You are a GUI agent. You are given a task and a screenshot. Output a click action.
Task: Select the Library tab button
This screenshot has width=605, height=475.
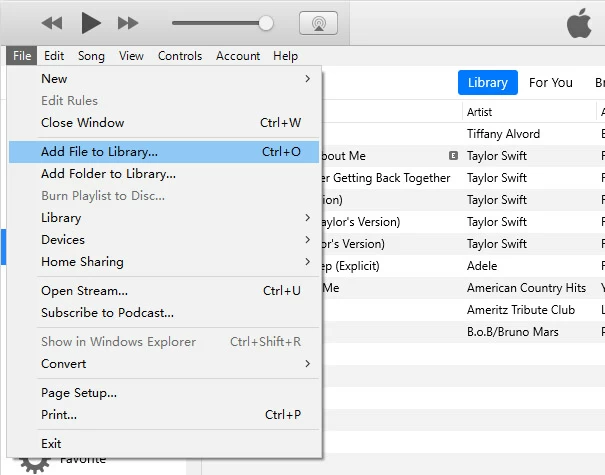pos(487,82)
